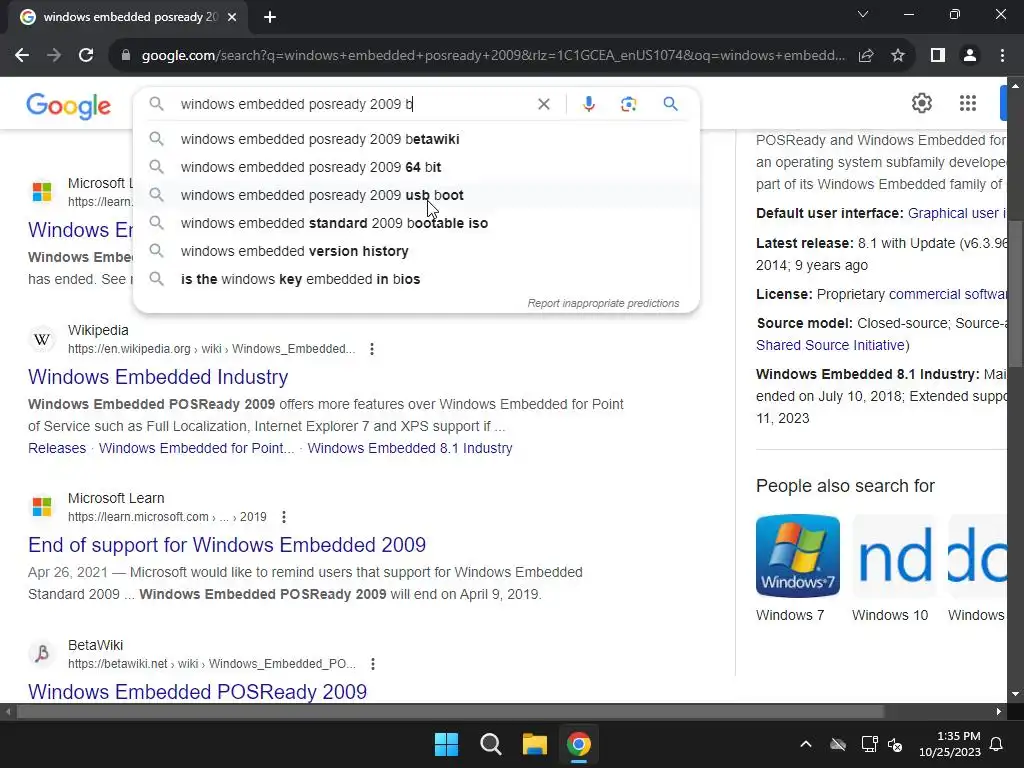Search by image with Google Lens

[x=628, y=104]
